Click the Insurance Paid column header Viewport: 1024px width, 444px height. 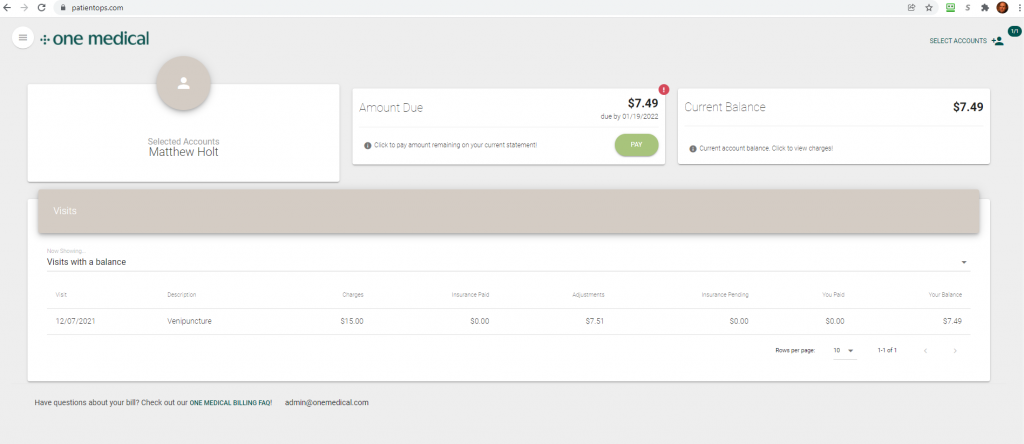[470, 294]
